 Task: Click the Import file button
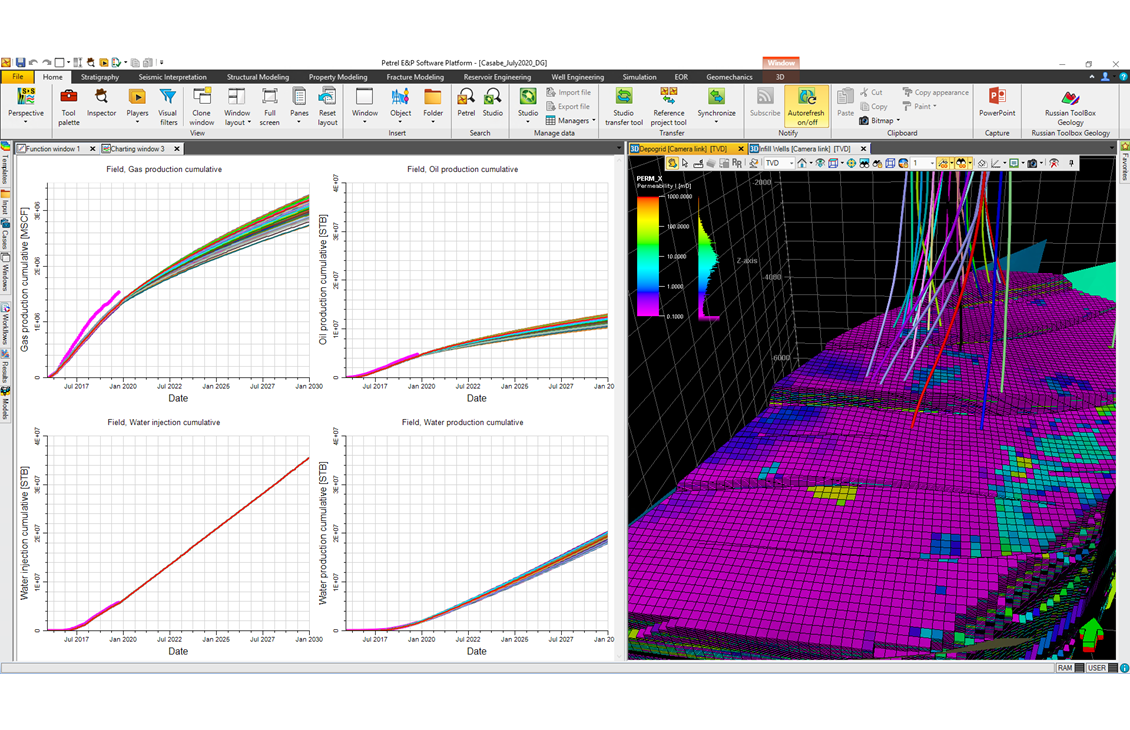point(566,91)
